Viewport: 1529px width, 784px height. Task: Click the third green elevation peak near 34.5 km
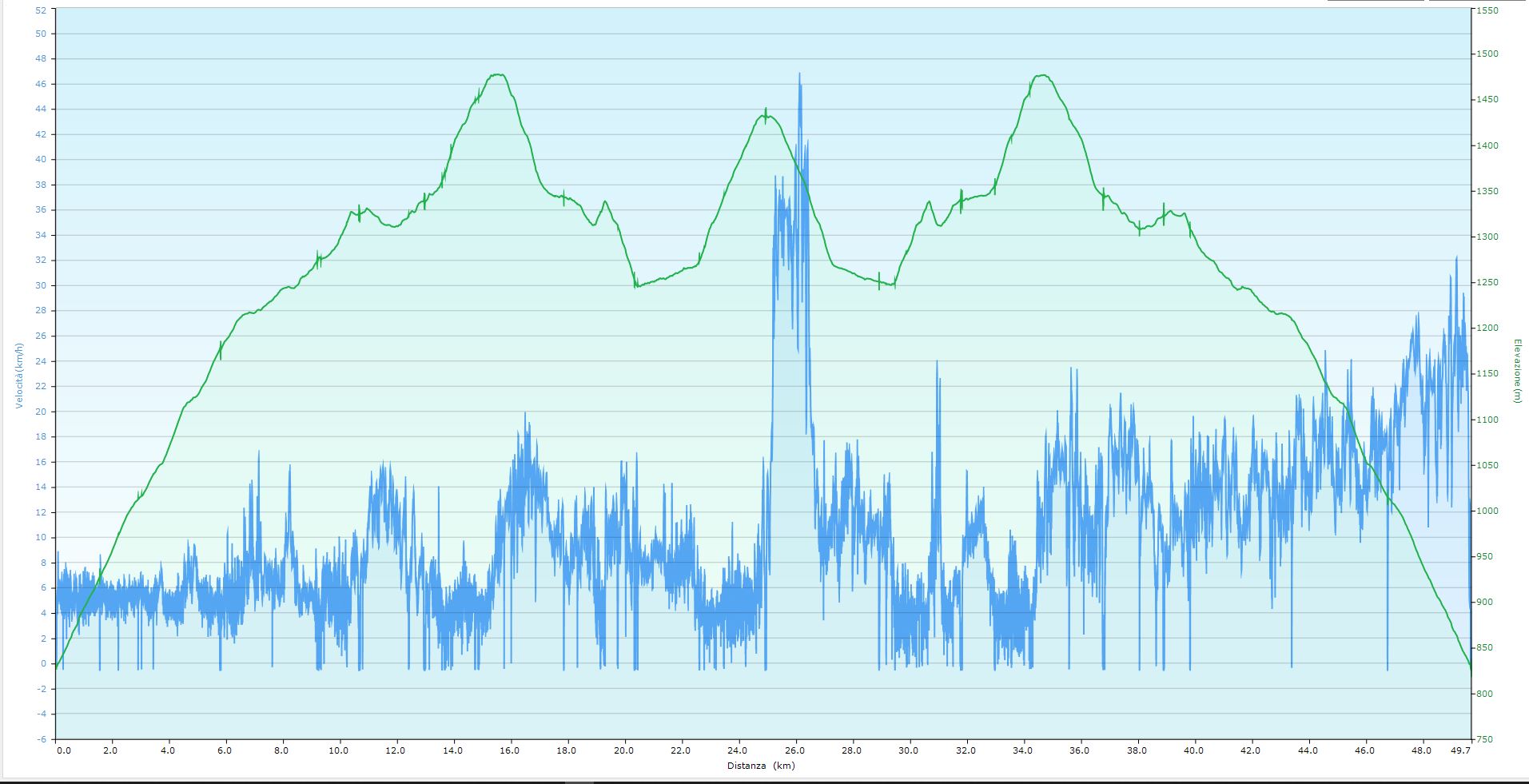[1041, 75]
